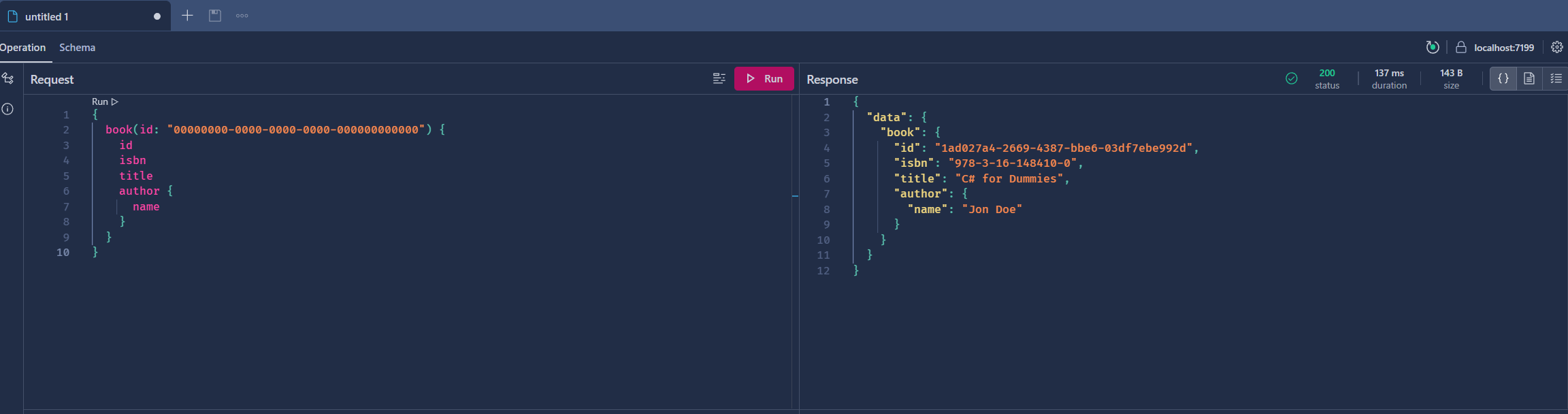Click line number 12 in response
1568x414 pixels.
point(823,271)
